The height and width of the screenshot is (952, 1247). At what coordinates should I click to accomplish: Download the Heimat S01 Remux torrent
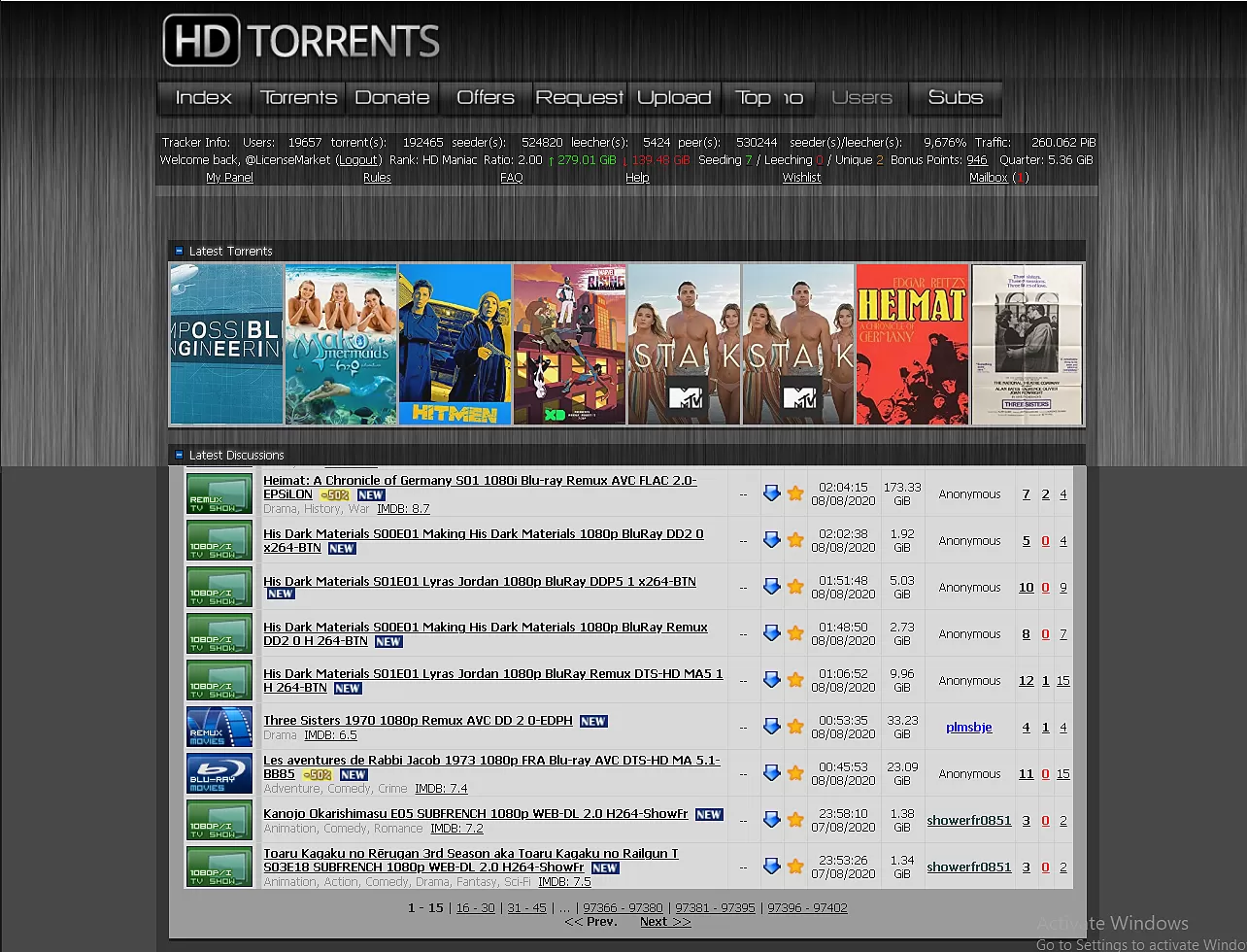coord(772,493)
